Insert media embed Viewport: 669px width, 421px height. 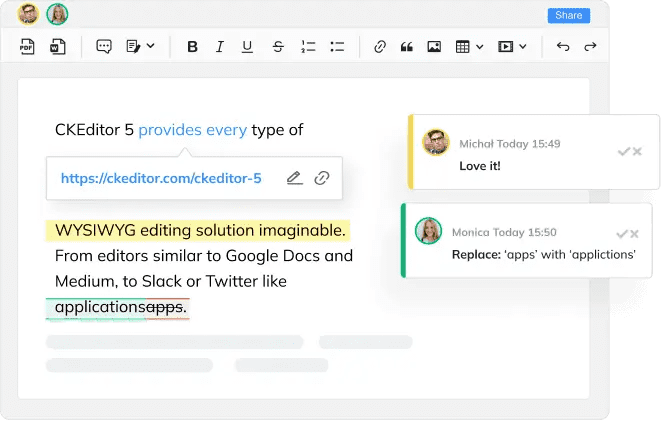506,46
